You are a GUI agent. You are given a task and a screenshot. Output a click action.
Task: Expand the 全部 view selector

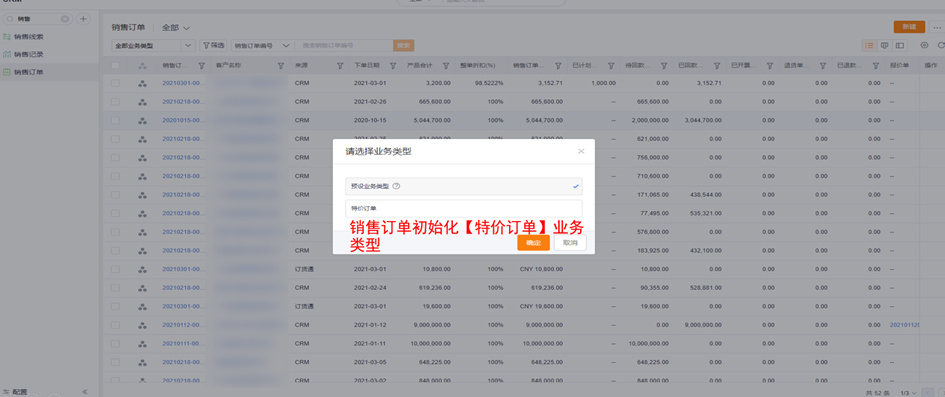click(176, 28)
